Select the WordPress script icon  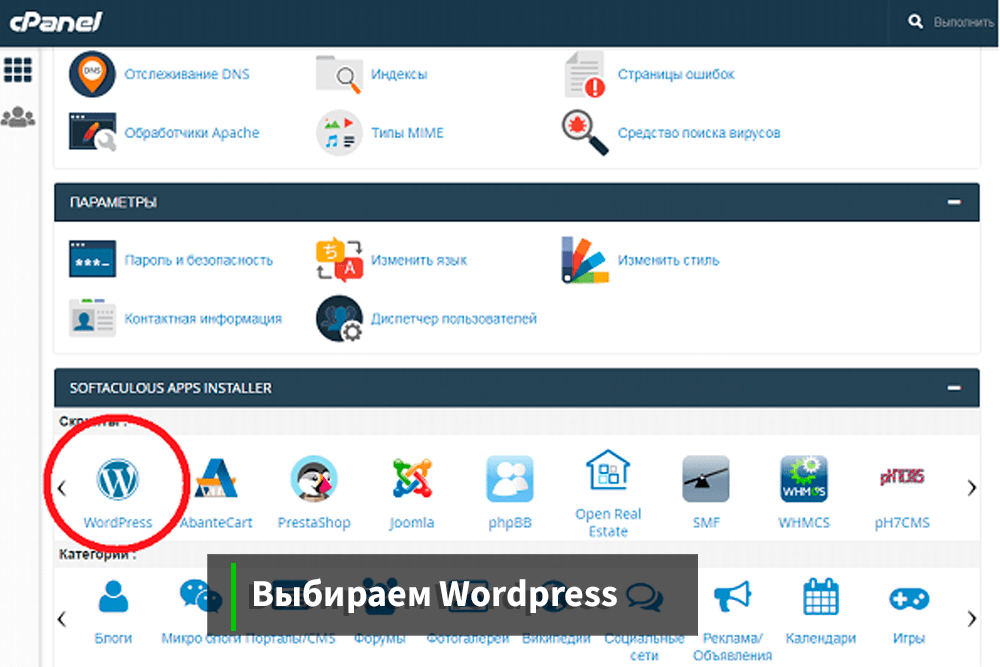tap(118, 479)
